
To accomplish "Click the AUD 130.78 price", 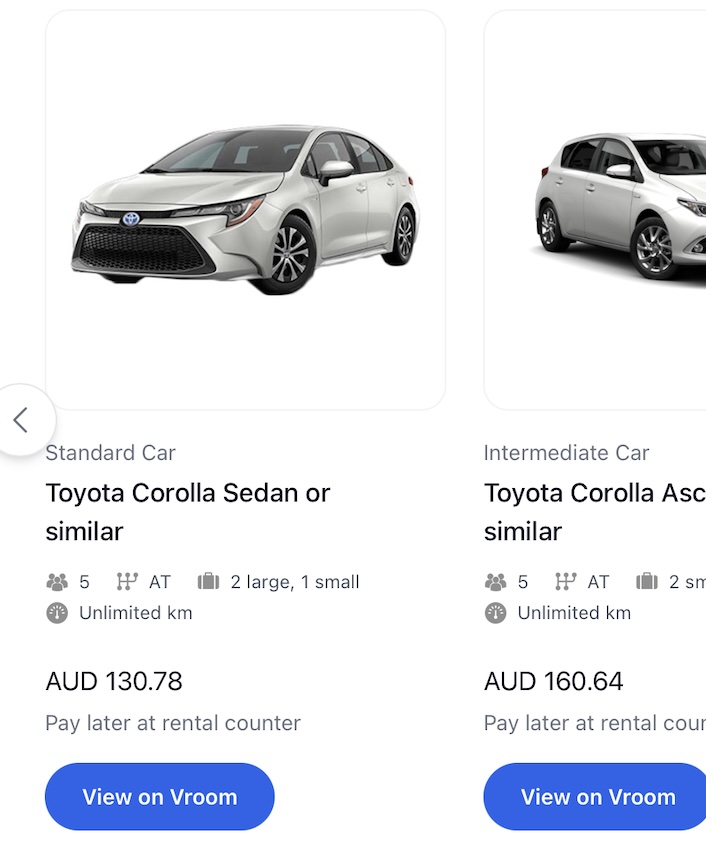I will [114, 682].
